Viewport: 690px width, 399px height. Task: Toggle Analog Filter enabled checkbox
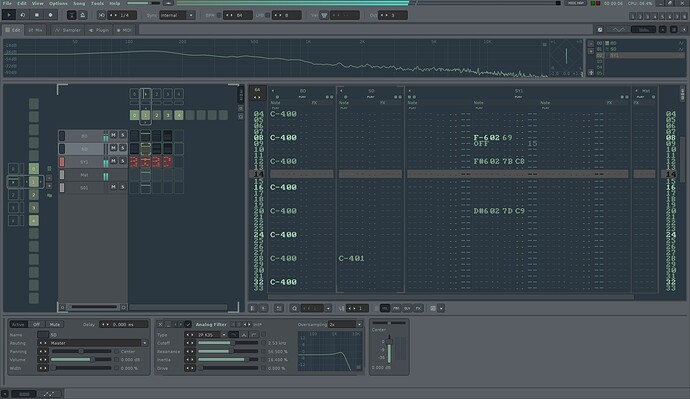[188, 324]
